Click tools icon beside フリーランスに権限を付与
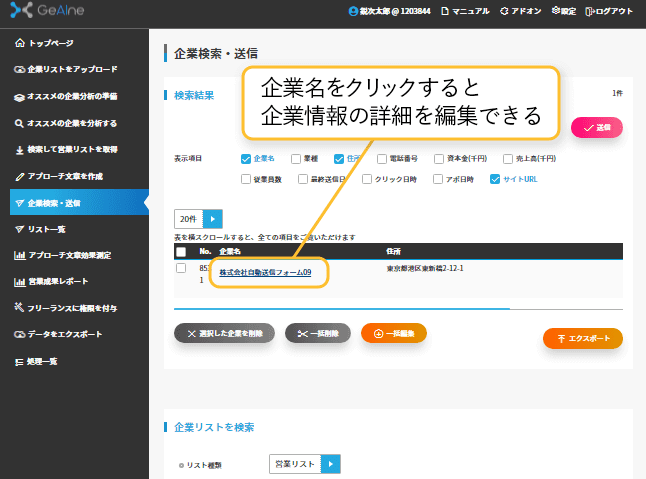The height and width of the screenshot is (479, 646). click(x=19, y=307)
